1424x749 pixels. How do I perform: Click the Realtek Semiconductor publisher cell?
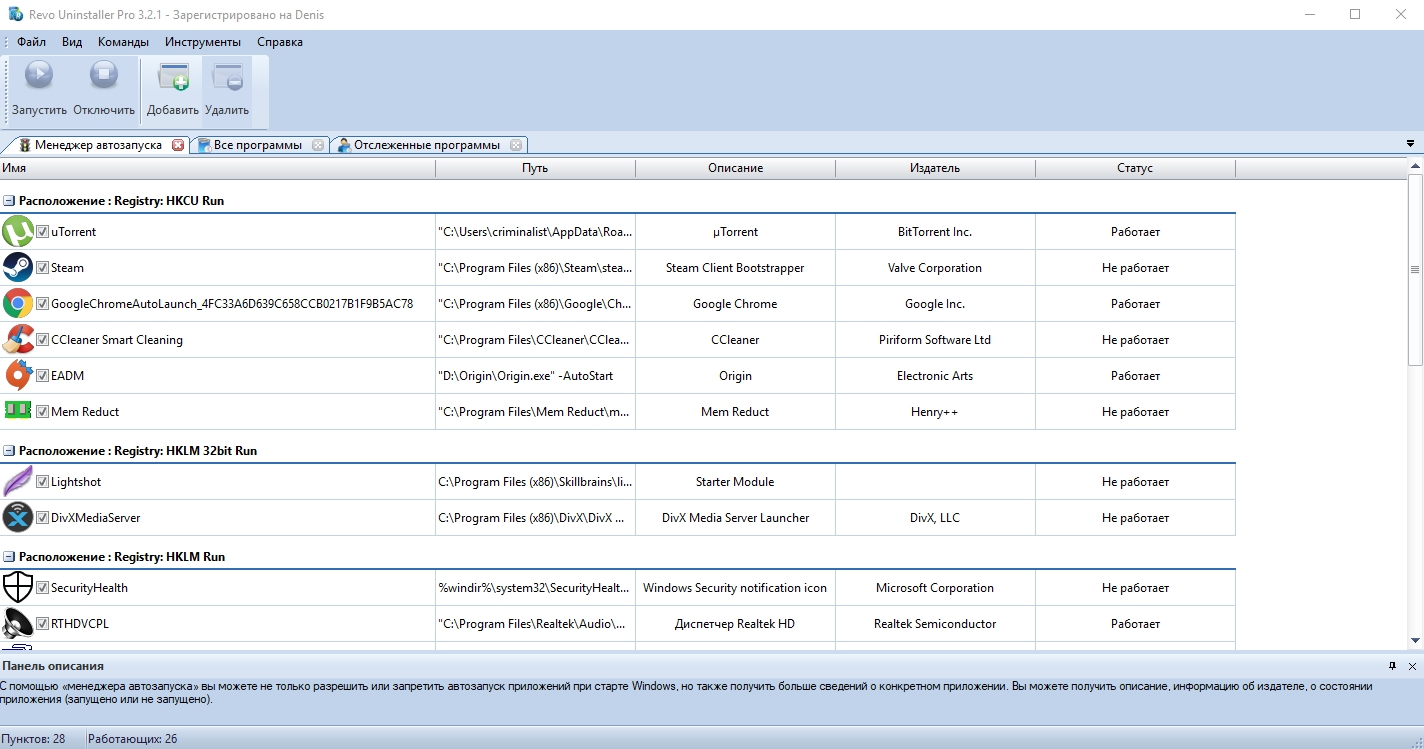point(936,624)
